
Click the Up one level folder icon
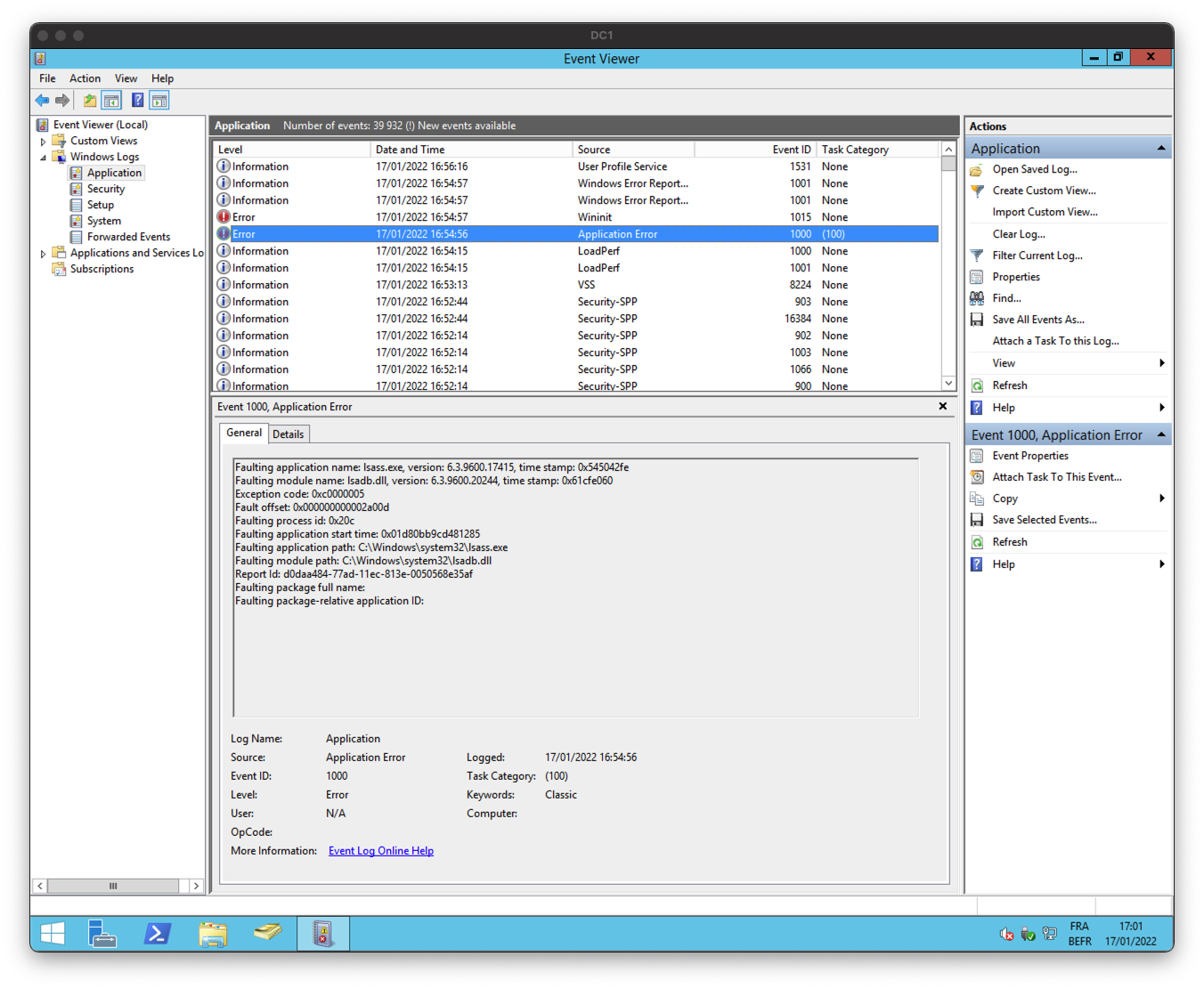point(90,101)
